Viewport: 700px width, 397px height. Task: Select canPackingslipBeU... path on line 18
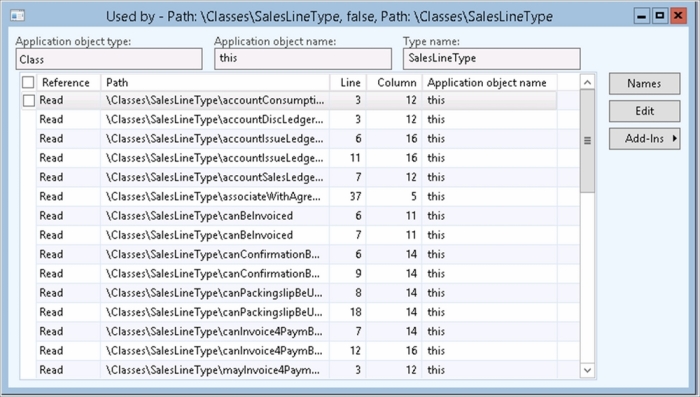point(215,312)
